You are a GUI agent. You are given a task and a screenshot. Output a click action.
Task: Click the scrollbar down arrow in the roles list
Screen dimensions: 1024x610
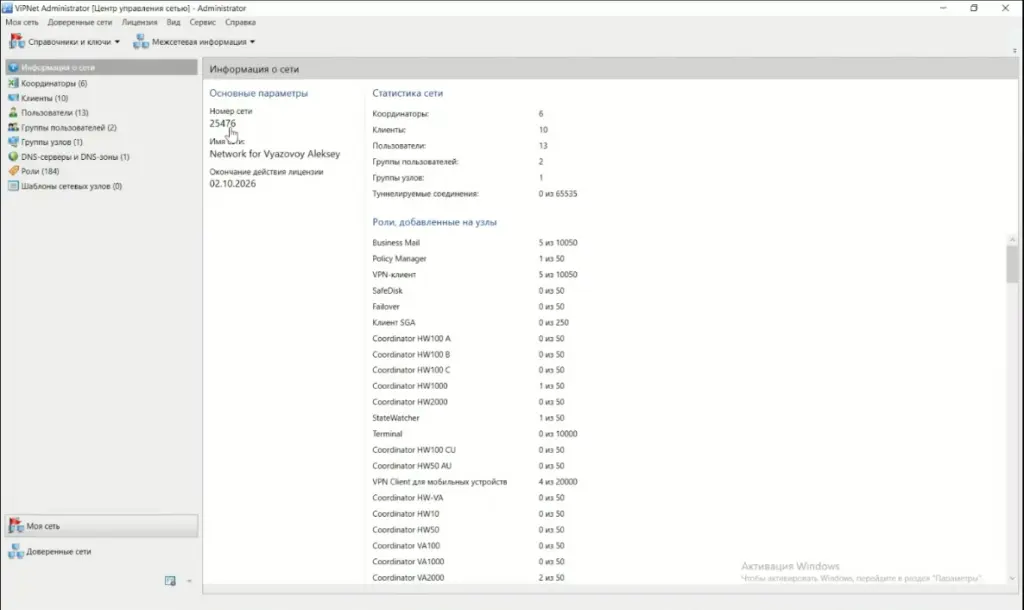[x=1012, y=578]
